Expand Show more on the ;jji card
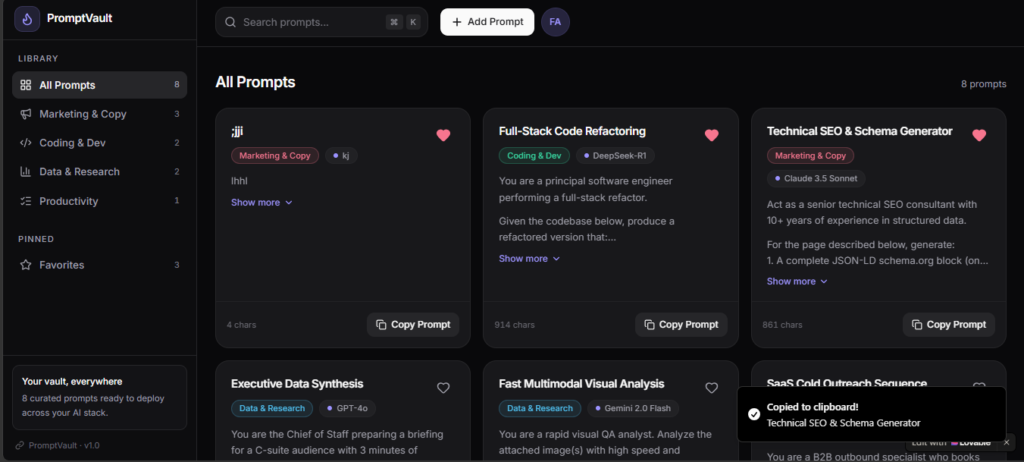Screen dimensions: 1024x462 click(262, 203)
